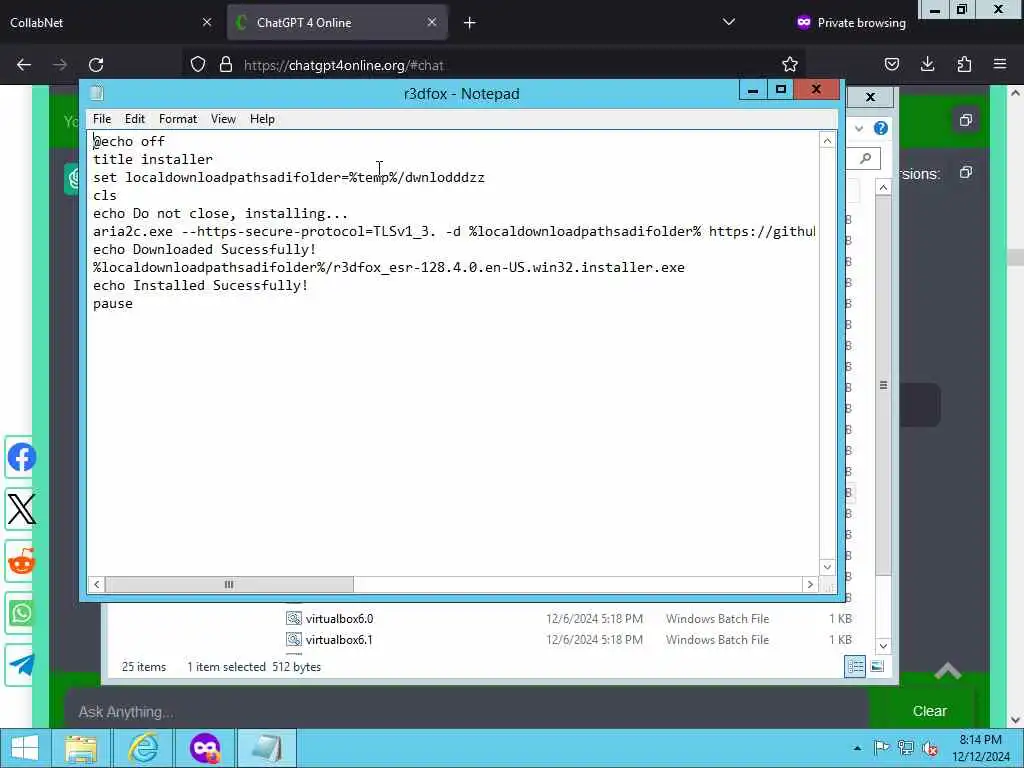Click the Clear chat button
This screenshot has width=1024, height=768.
[x=929, y=711]
